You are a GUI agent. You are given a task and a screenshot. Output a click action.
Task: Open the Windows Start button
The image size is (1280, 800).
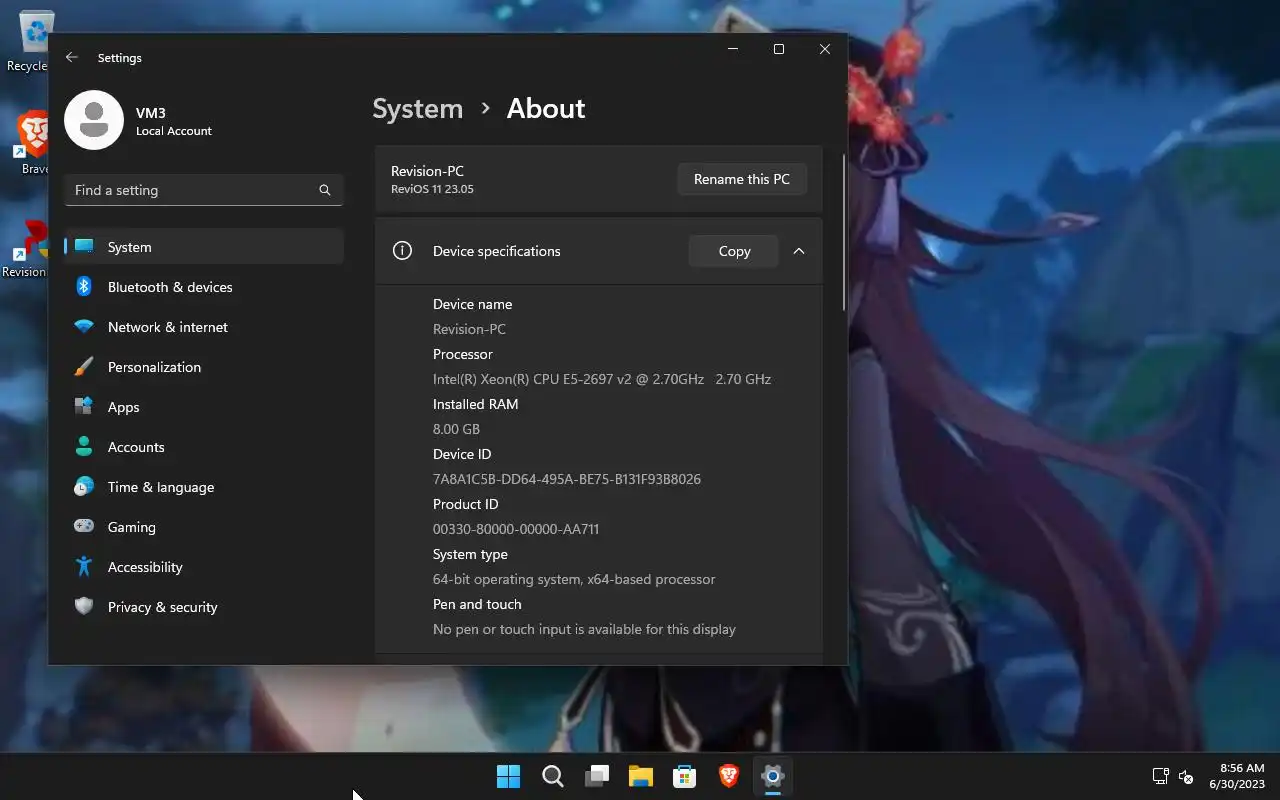(x=508, y=776)
